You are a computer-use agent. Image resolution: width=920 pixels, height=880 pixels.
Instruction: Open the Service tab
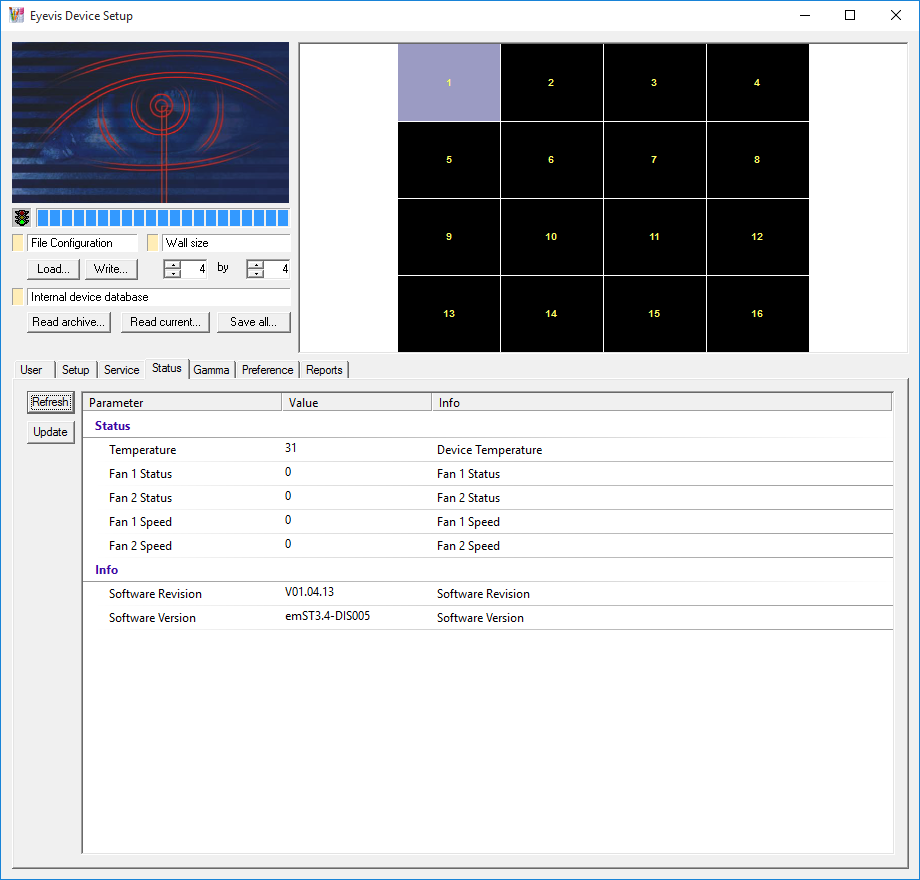tap(121, 370)
